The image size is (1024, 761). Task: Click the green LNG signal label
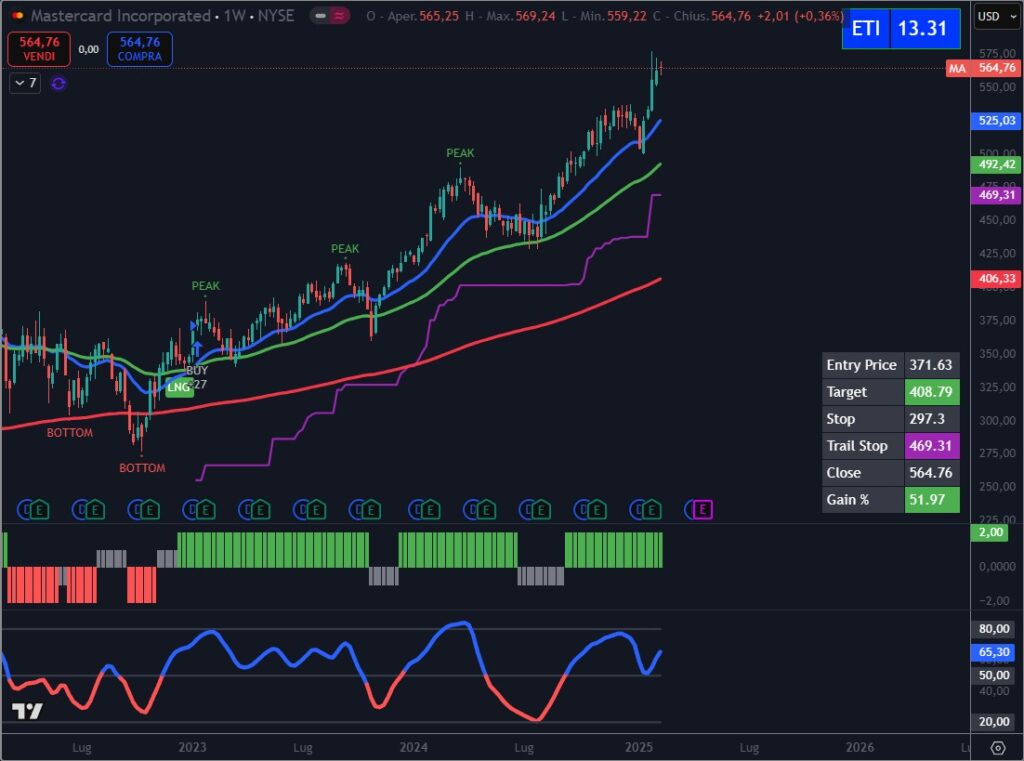pyautogui.click(x=179, y=387)
